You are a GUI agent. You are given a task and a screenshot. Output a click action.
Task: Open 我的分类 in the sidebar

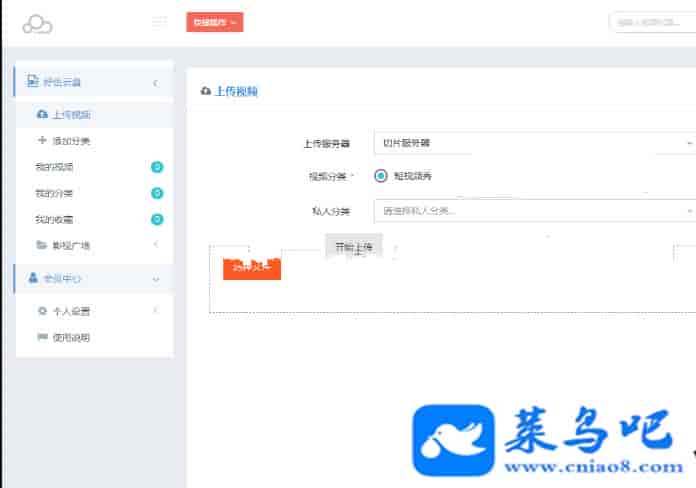[54, 193]
